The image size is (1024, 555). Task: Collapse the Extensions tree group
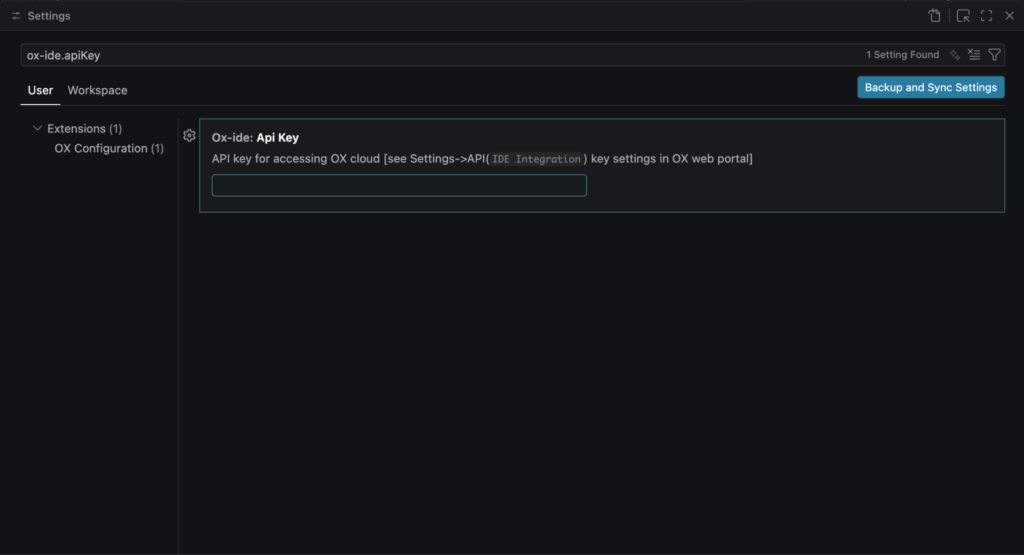coord(37,129)
